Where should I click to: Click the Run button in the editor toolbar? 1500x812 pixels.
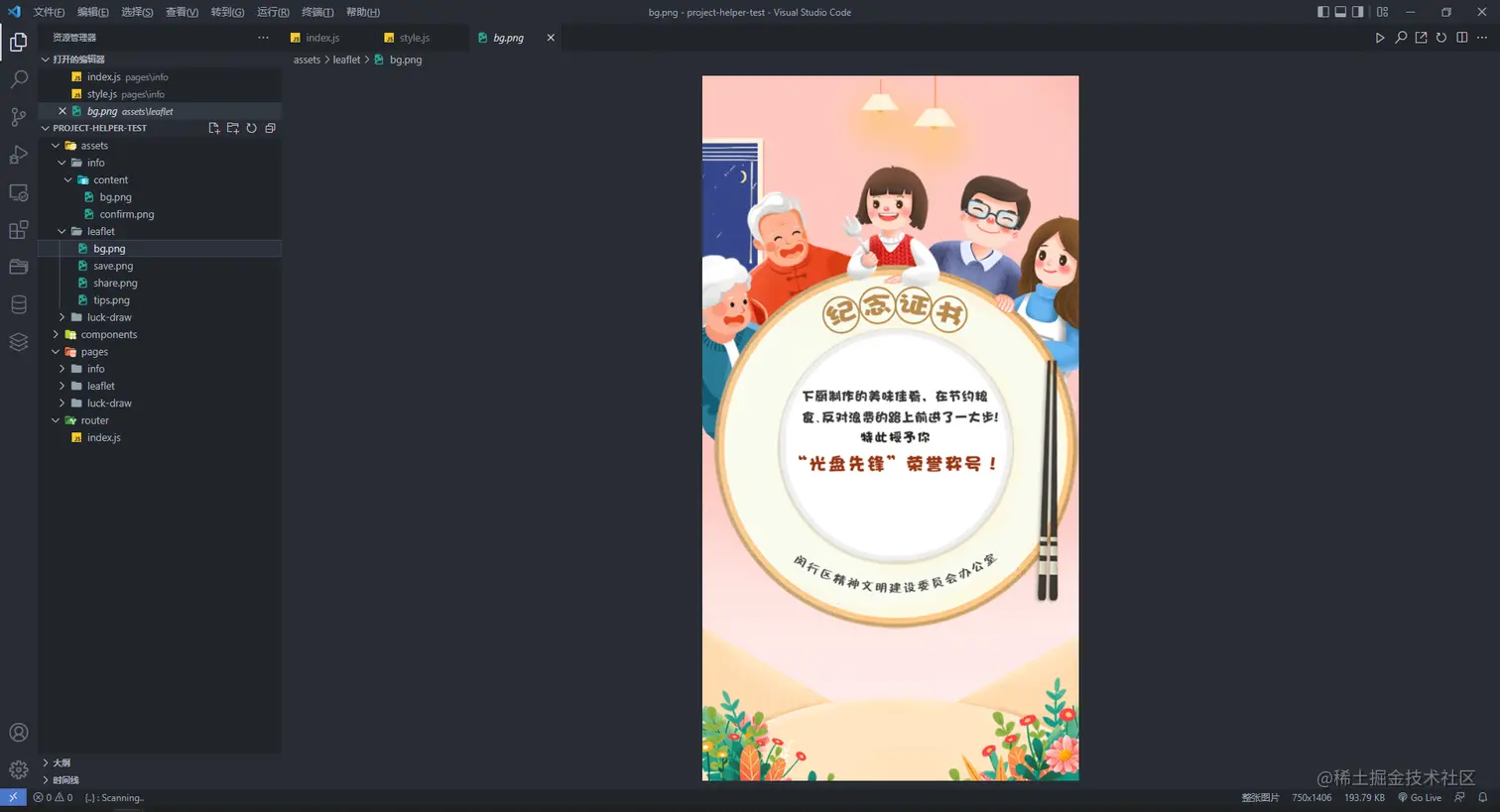[1380, 38]
